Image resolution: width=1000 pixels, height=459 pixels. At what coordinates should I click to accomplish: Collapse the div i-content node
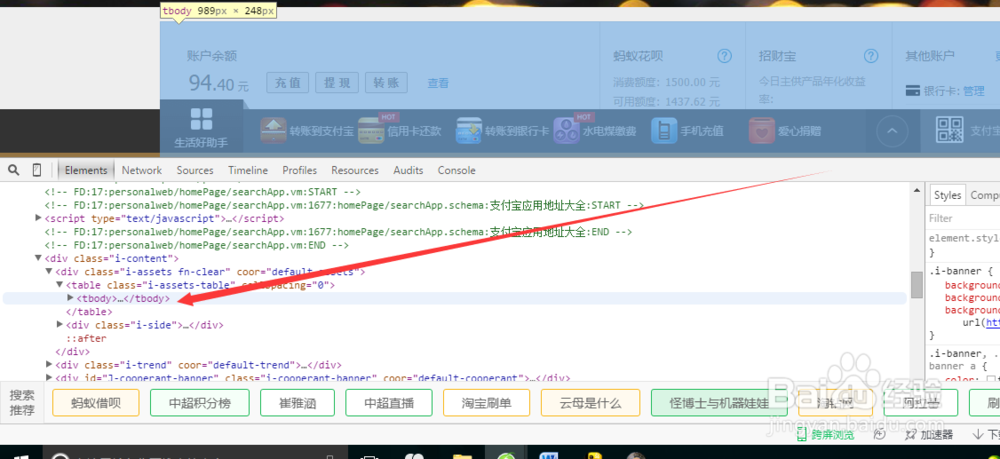pyautogui.click(x=38, y=258)
